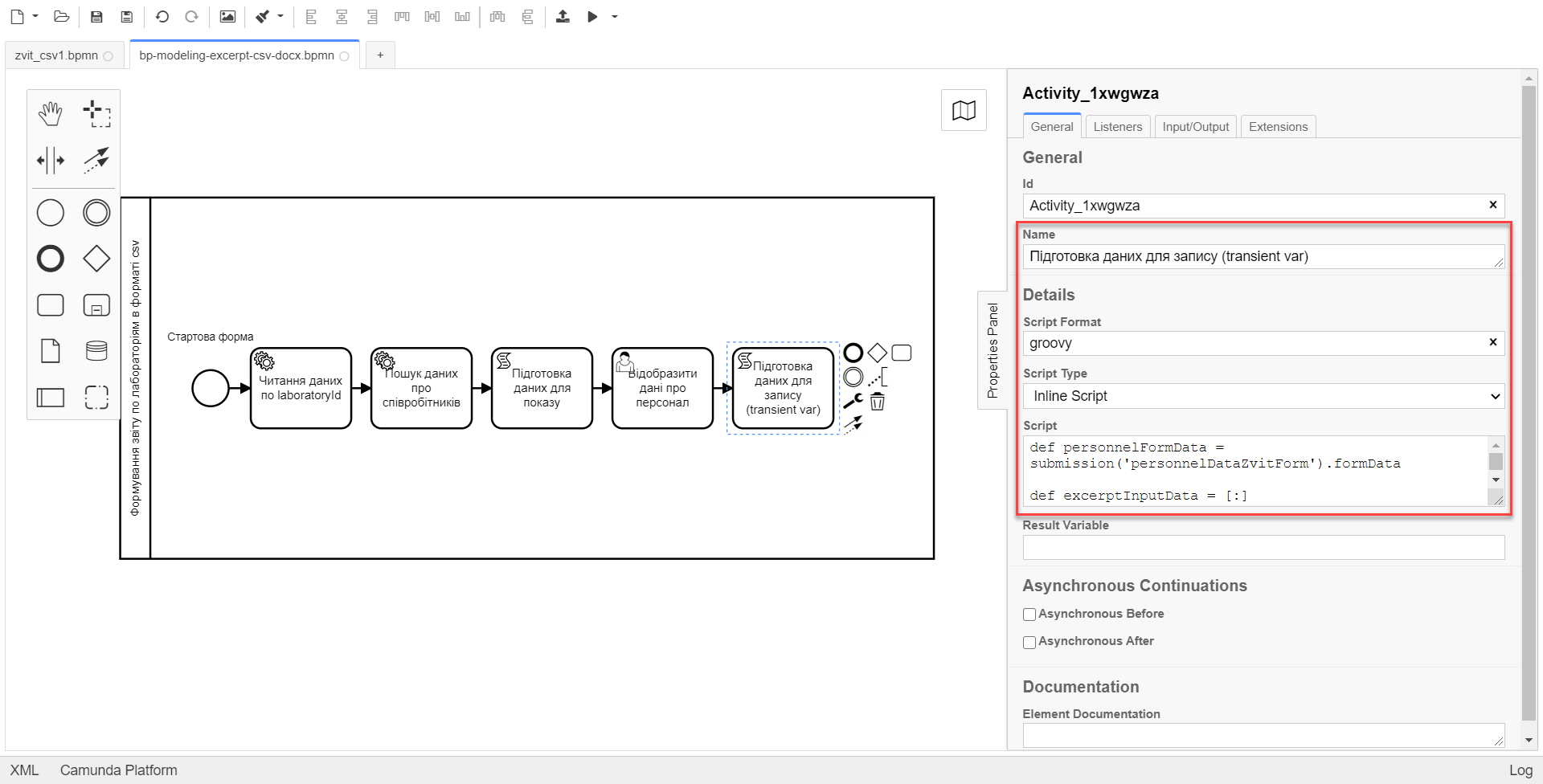
Task: Open start instance options arrow
Action: pos(615,16)
